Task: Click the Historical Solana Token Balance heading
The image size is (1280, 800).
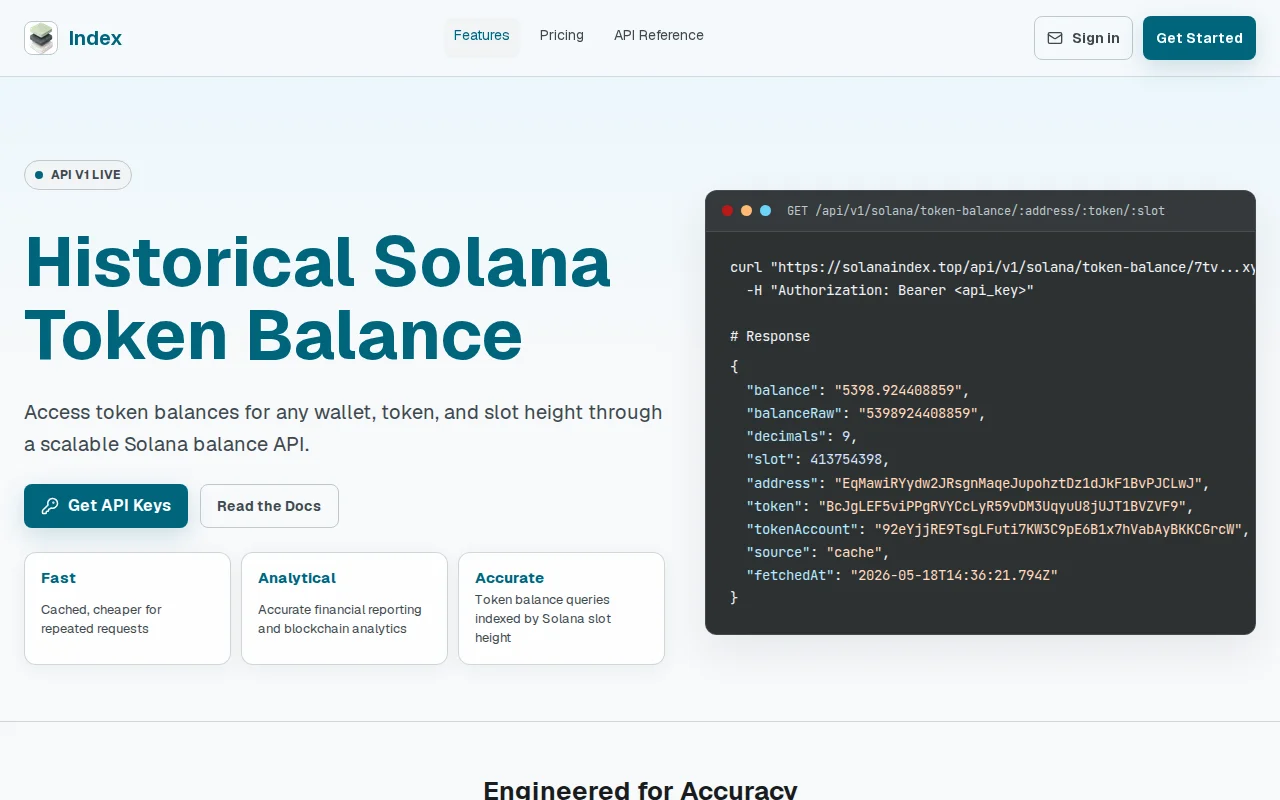Action: 317,298
